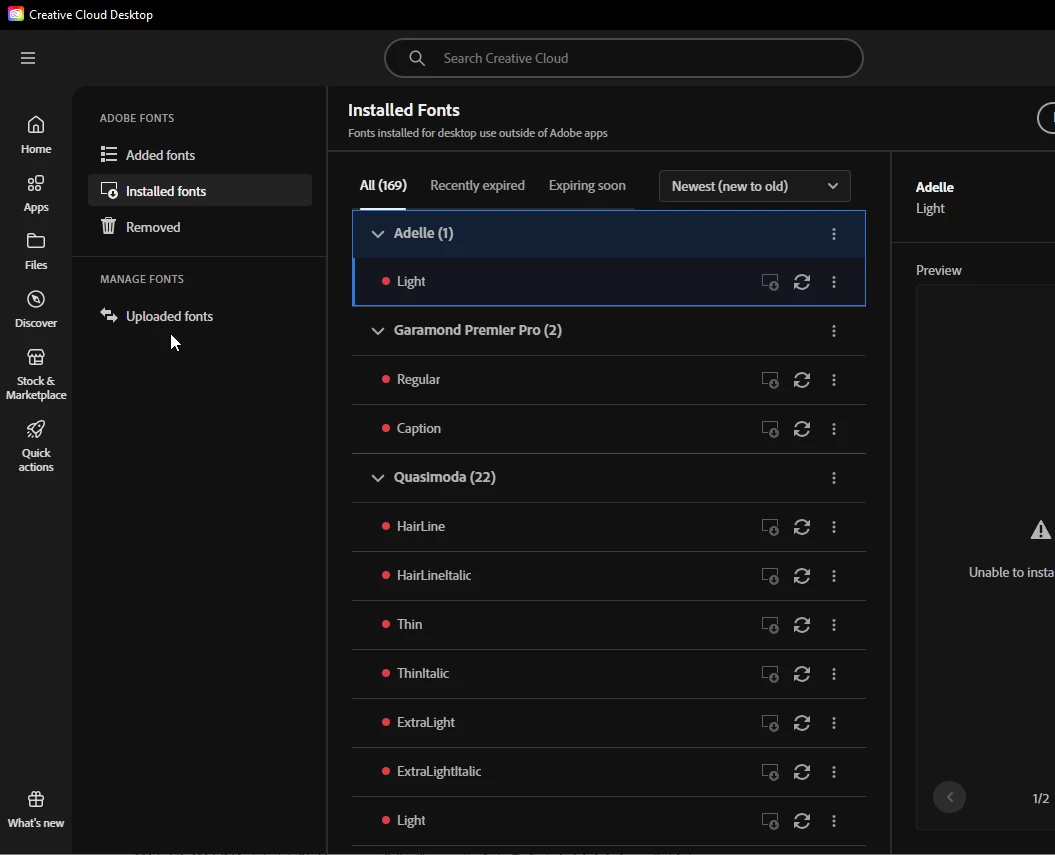Image resolution: width=1055 pixels, height=855 pixels.
Task: Select the Garamond Caption row
Action: click(x=608, y=429)
